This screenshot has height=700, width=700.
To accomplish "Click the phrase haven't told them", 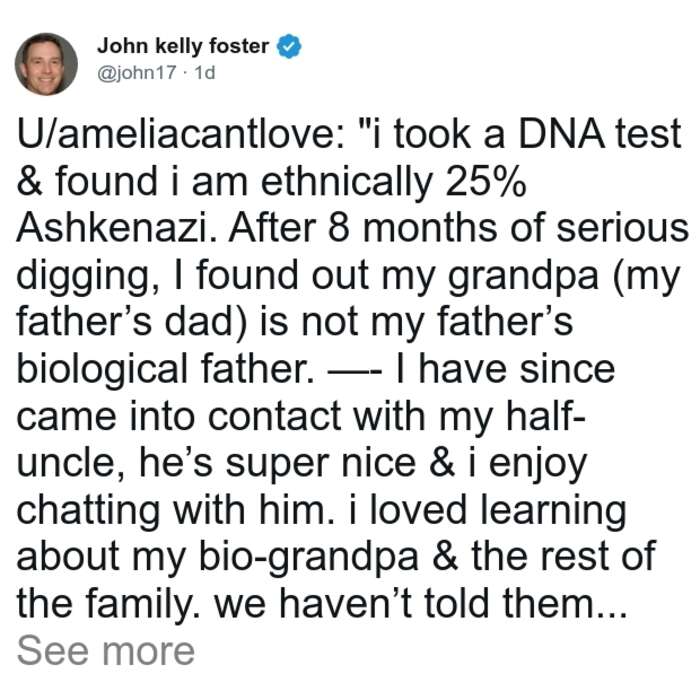I will [439, 604].
